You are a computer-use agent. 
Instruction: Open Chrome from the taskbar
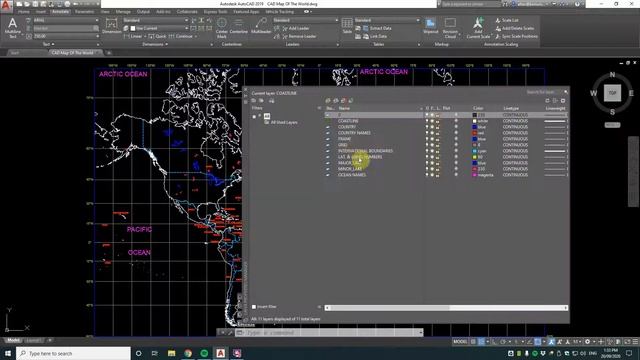click(x=188, y=353)
